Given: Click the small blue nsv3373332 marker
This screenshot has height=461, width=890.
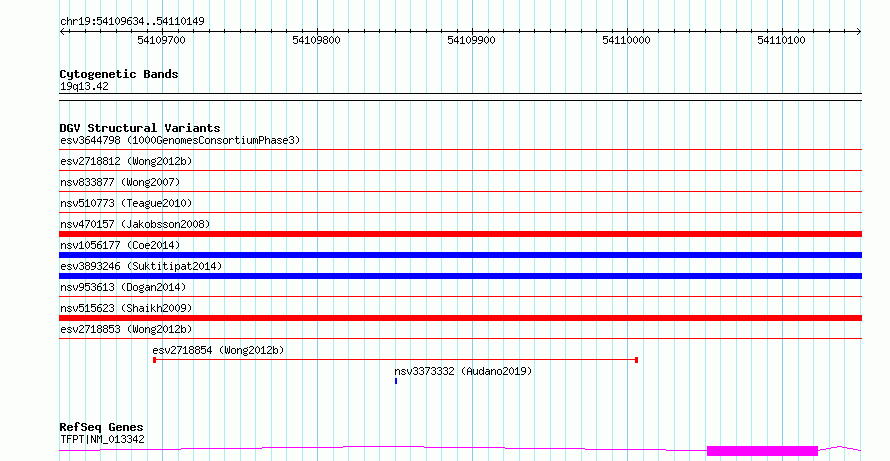Looking at the screenshot, I should 396,381.
